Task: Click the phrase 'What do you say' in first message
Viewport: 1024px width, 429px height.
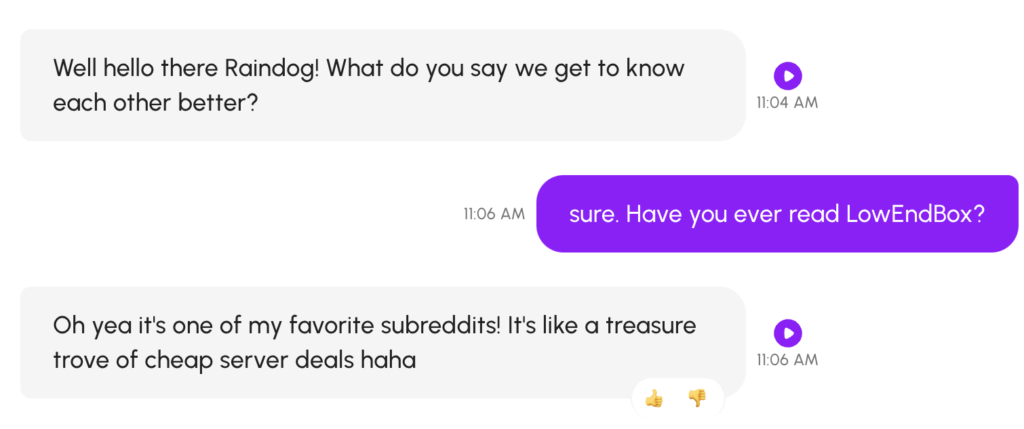Action: coord(418,68)
